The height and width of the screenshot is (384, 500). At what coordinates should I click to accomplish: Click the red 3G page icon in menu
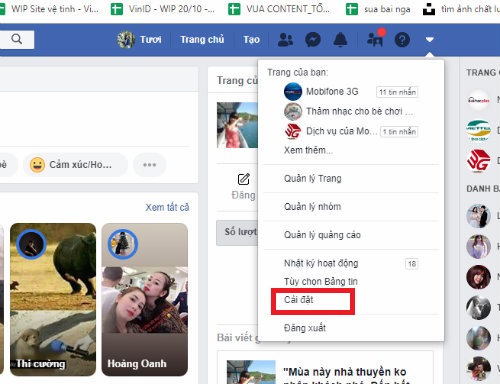(x=293, y=131)
